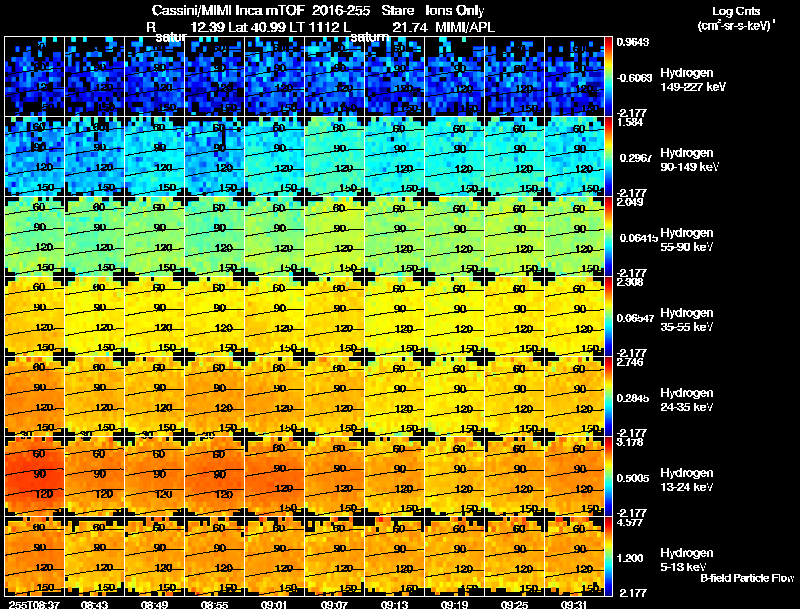The width and height of the screenshot is (800, 609).
Task: Click the '08:43' time label
Action: [94, 604]
